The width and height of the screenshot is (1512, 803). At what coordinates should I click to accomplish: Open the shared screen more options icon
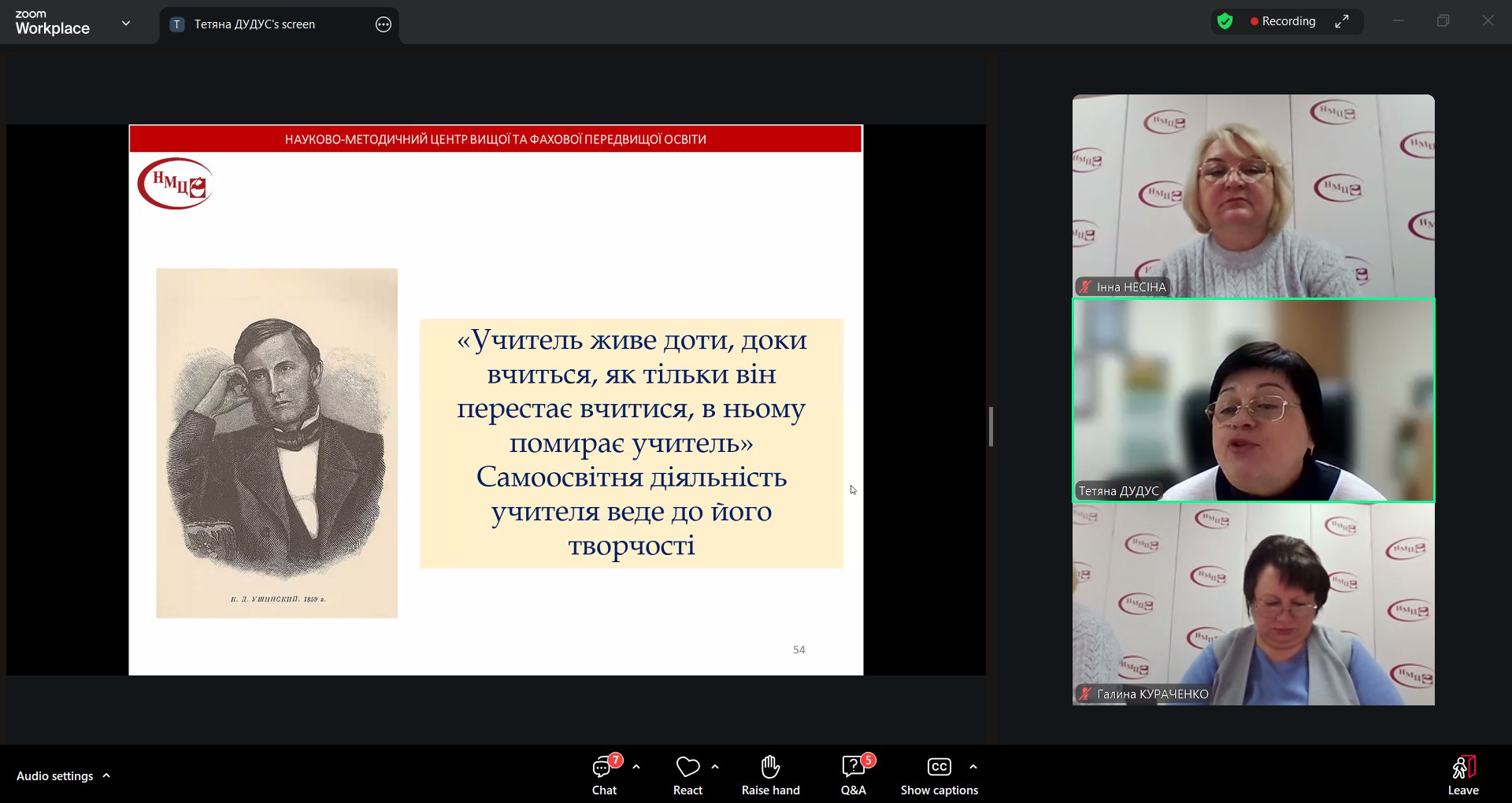tap(384, 24)
